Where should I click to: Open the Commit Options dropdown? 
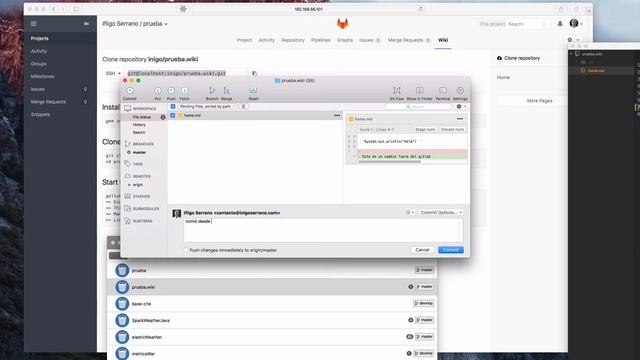coord(441,213)
